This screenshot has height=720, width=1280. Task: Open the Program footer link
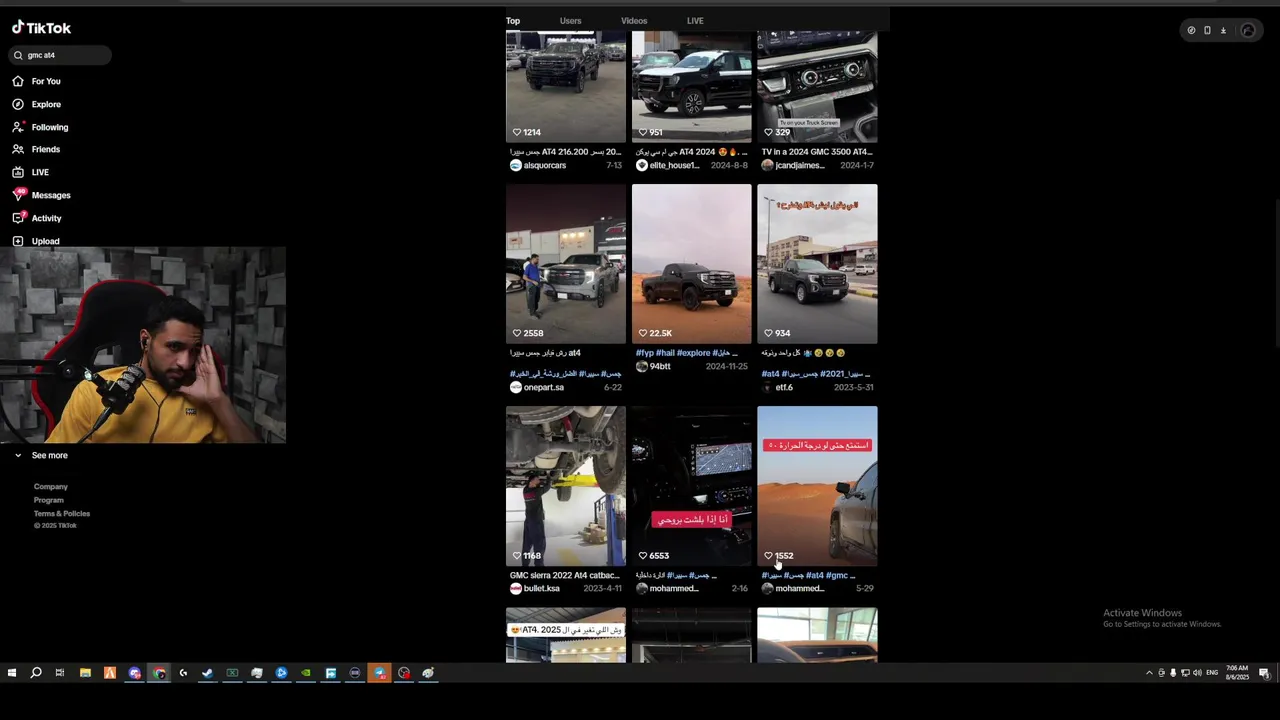point(48,500)
